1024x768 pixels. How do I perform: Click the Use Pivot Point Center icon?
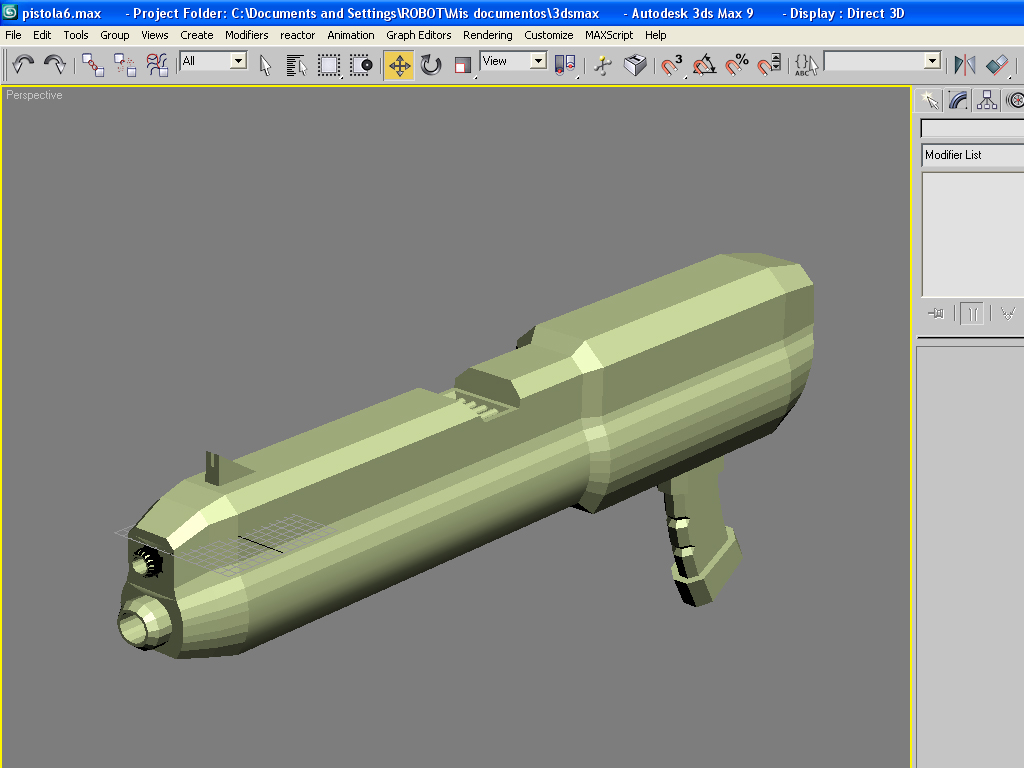click(565, 65)
